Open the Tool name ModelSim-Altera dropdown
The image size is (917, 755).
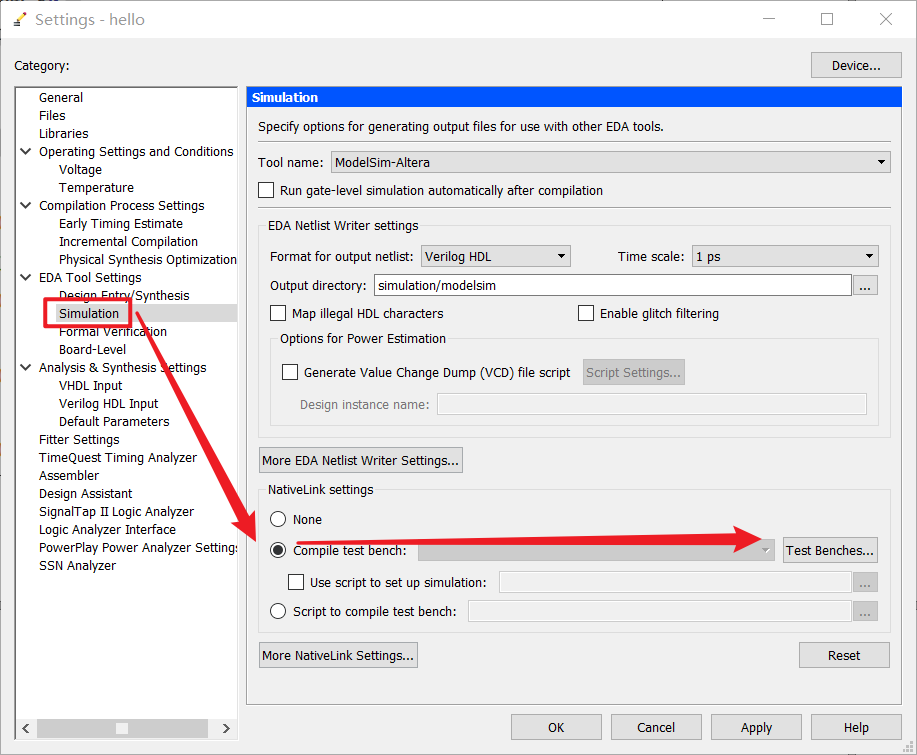tap(611, 162)
